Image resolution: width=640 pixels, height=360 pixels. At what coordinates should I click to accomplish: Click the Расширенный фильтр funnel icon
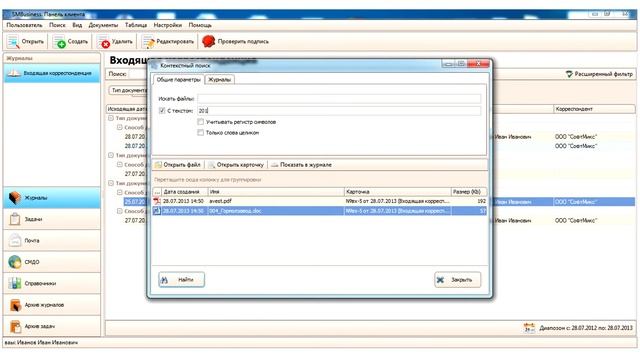coord(569,74)
